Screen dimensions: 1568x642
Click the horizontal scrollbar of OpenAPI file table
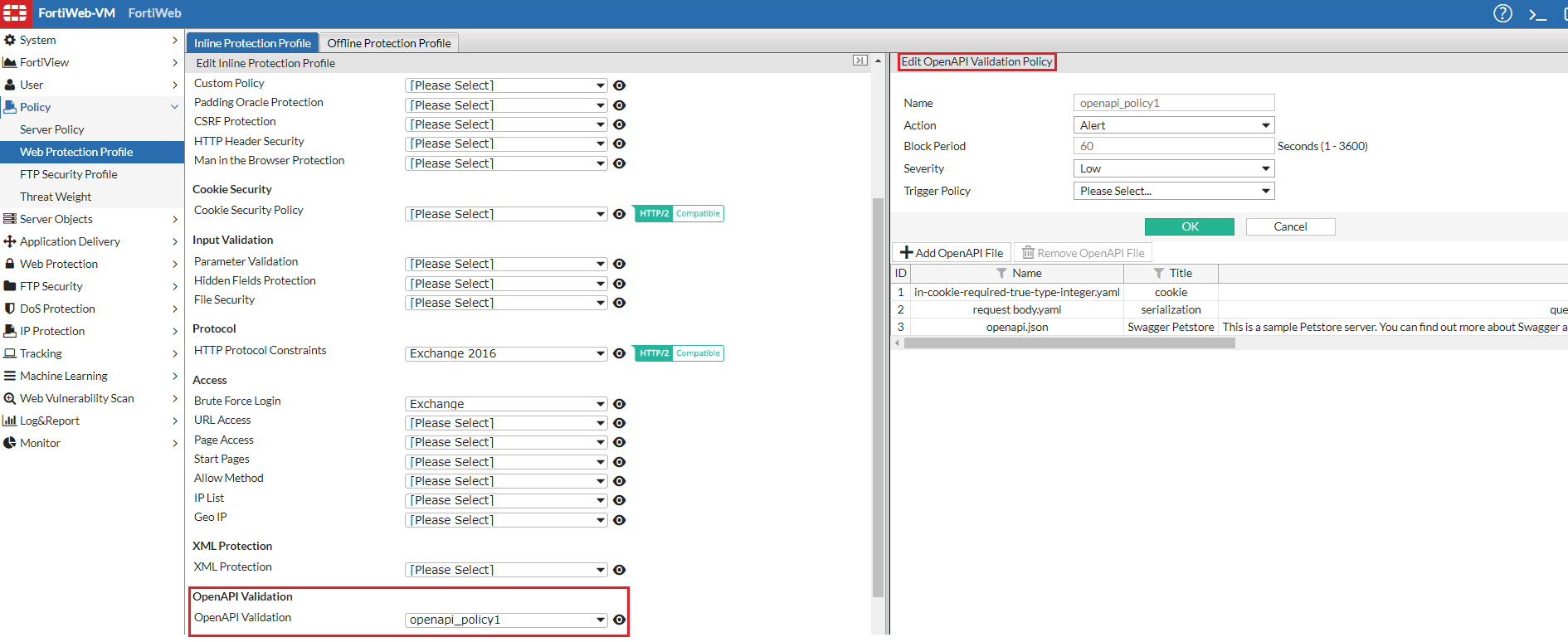click(1069, 343)
